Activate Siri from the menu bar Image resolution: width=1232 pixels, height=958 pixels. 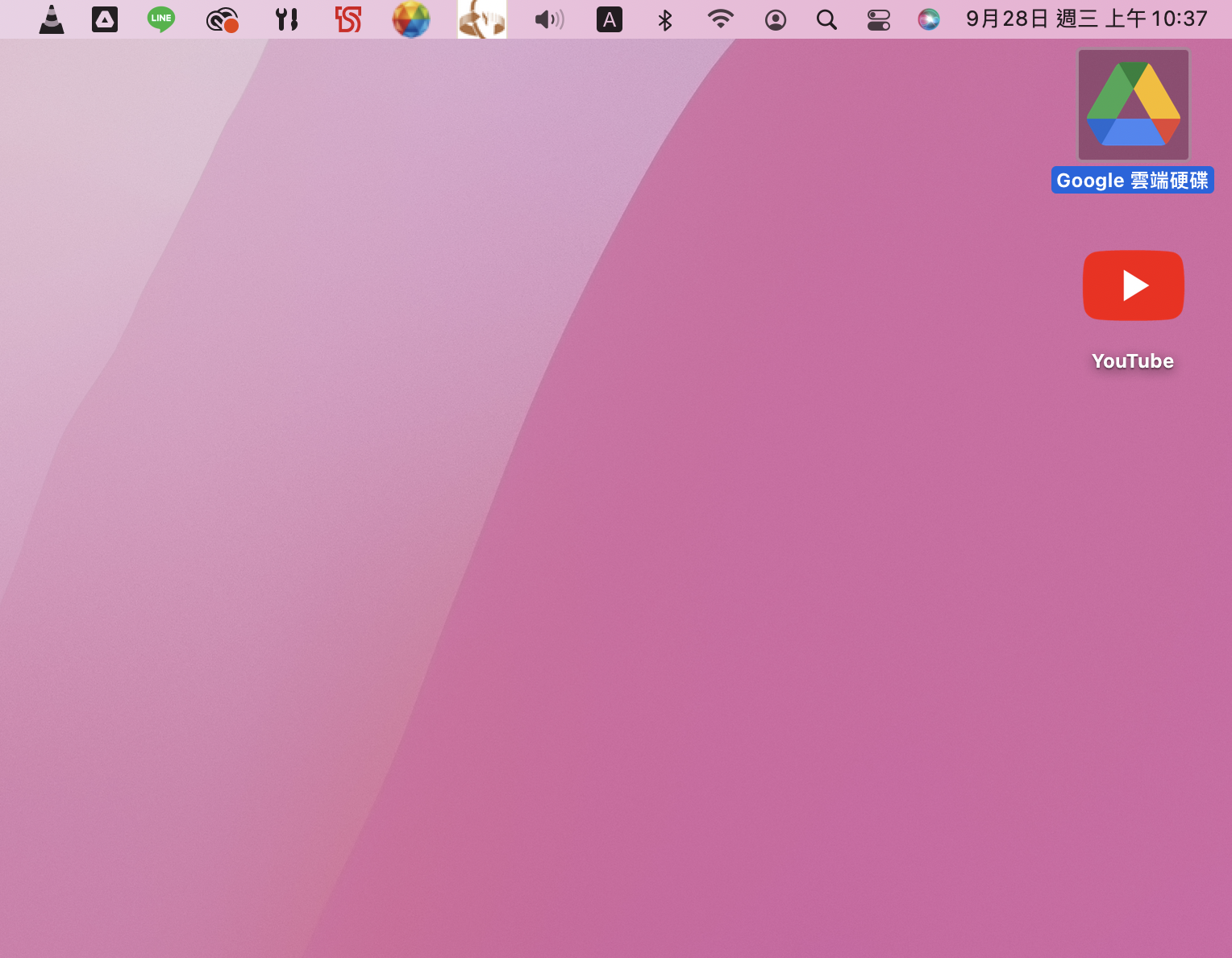click(929, 19)
